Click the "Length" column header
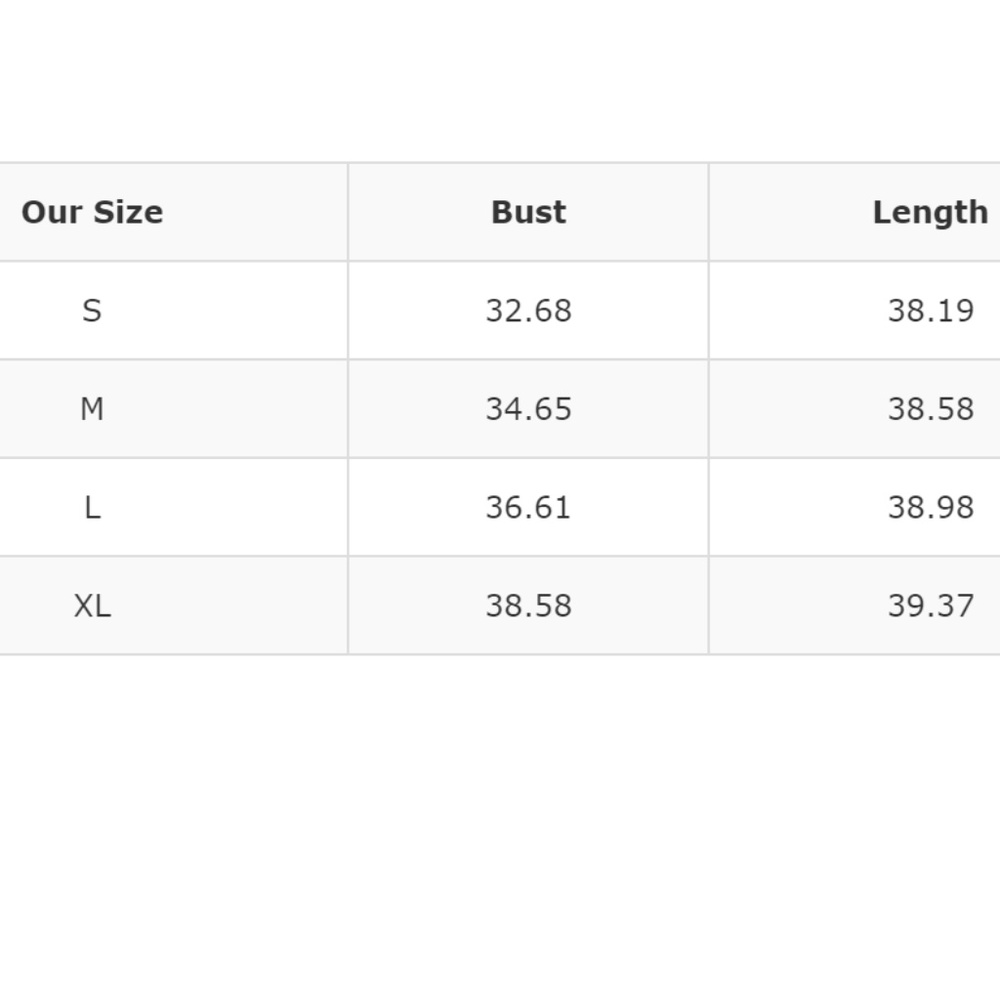Screen dimensions: 1000x1000 [x=930, y=212]
